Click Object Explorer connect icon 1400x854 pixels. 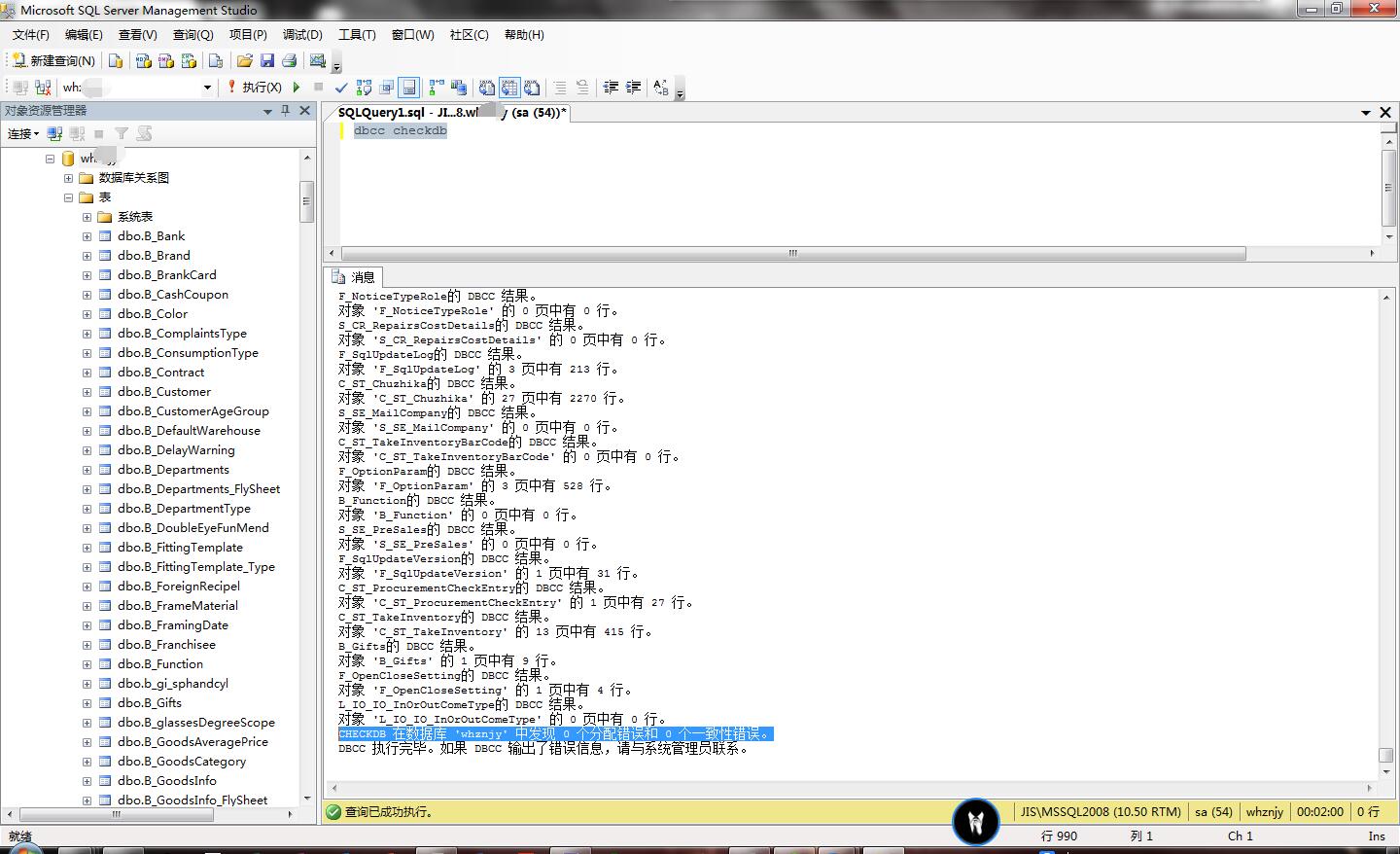55,133
